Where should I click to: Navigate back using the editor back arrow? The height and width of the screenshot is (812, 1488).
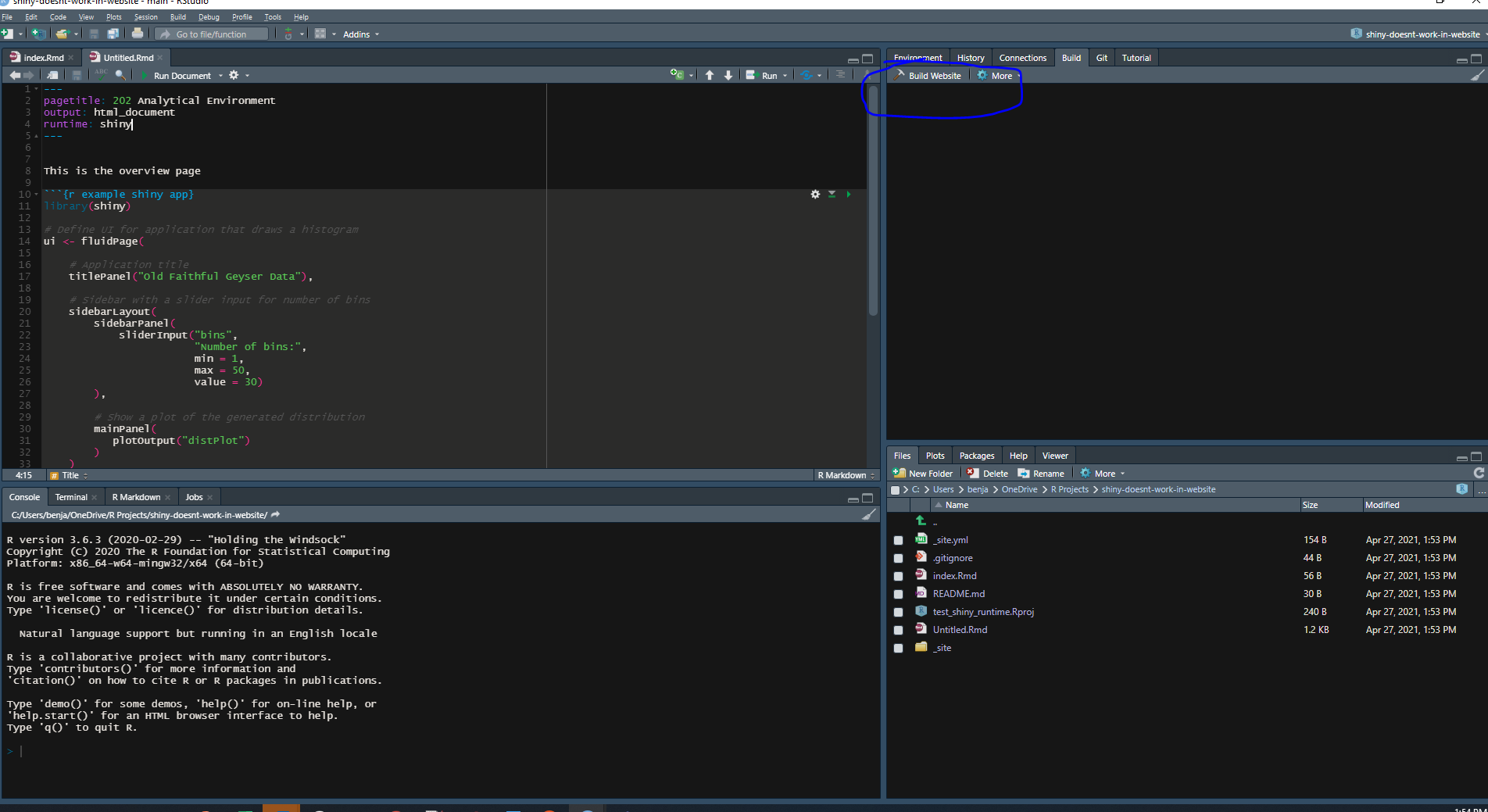coord(14,74)
